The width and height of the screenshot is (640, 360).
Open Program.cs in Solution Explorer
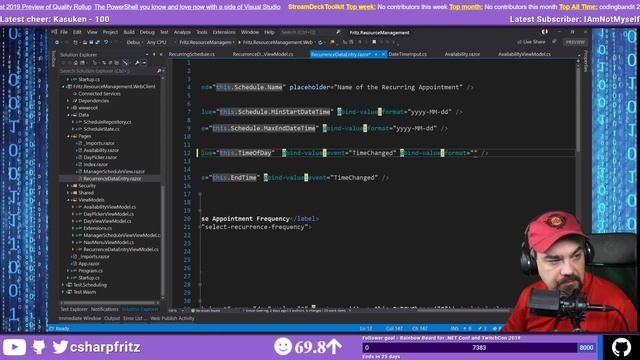pyautogui.click(x=90, y=271)
